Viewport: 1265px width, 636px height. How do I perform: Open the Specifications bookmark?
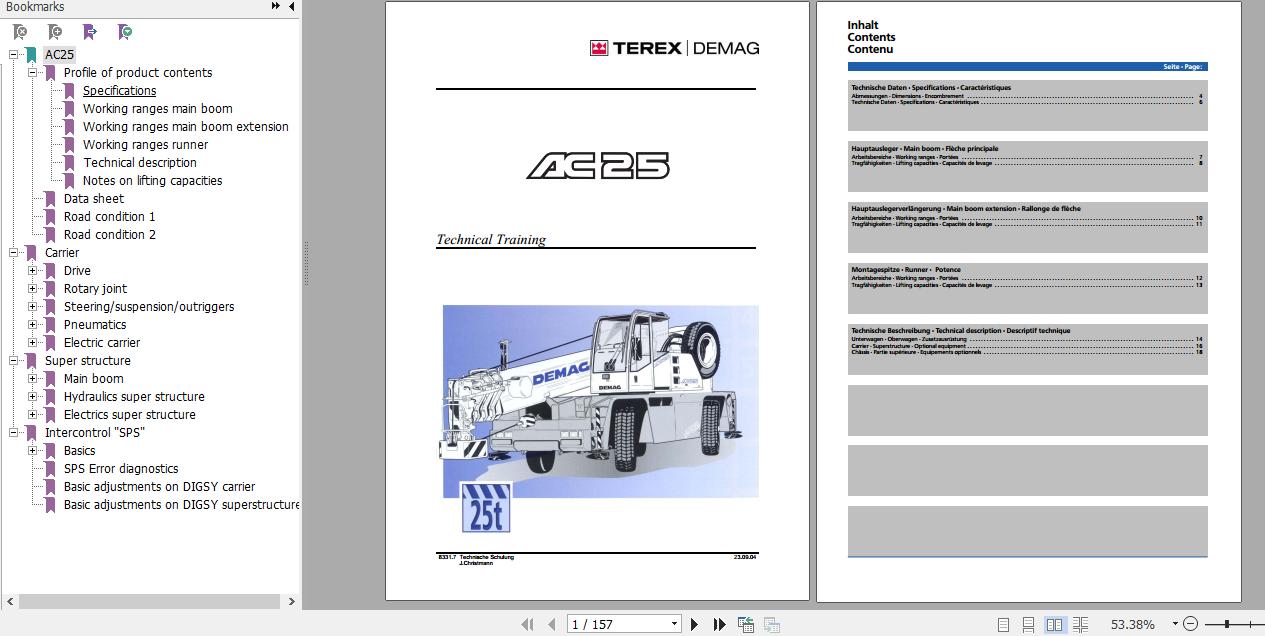click(118, 90)
